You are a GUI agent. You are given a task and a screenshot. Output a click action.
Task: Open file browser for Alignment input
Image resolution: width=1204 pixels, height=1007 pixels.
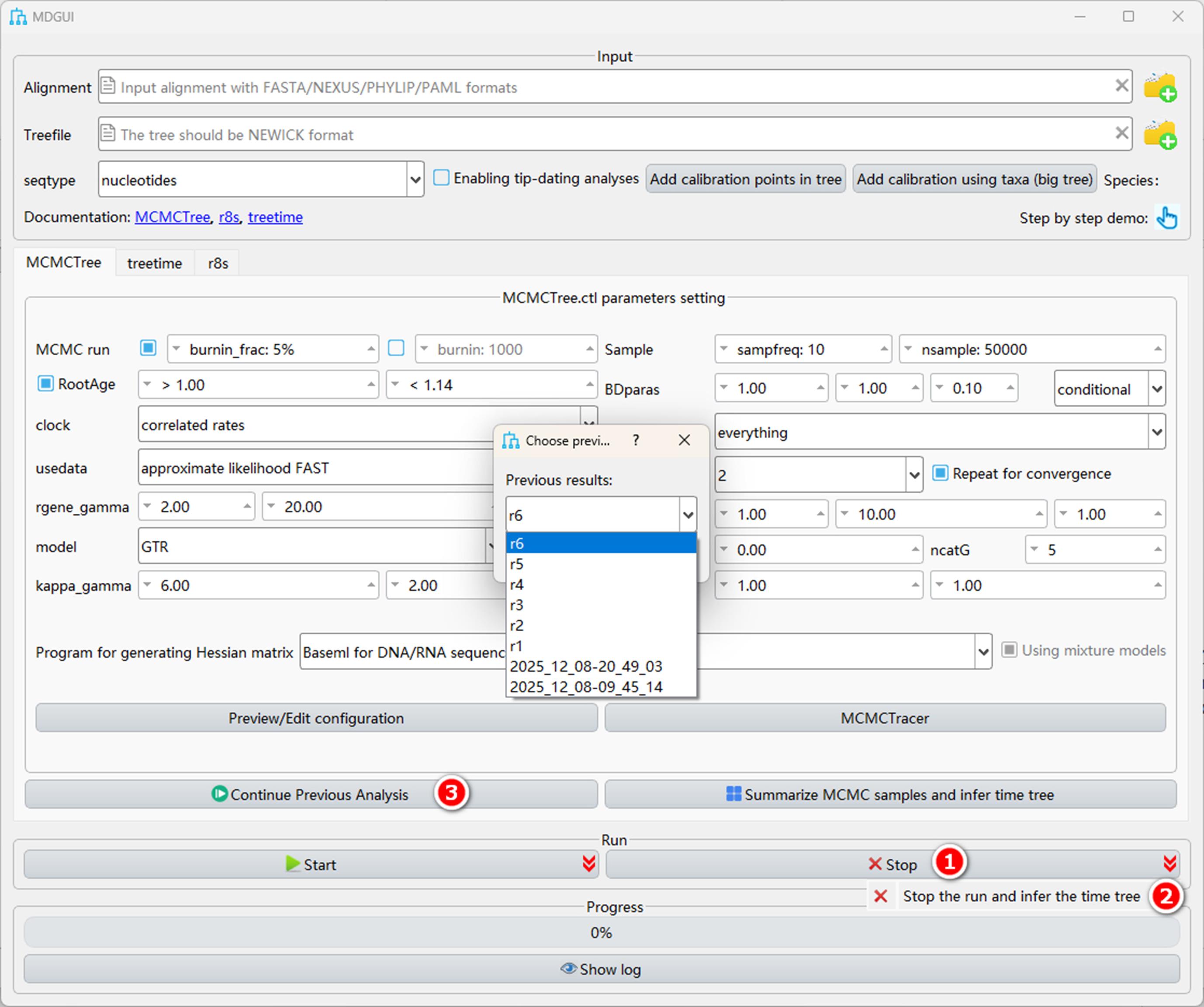tap(1159, 87)
